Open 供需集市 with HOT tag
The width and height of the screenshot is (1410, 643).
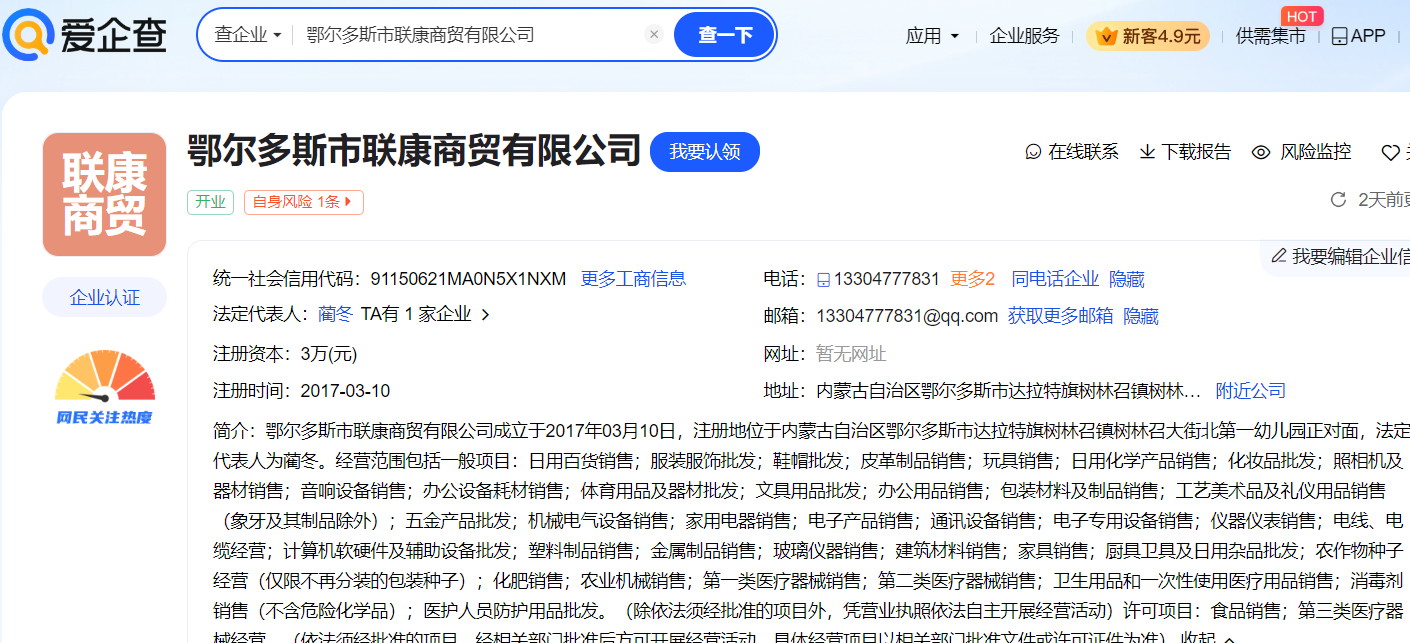coord(1270,36)
